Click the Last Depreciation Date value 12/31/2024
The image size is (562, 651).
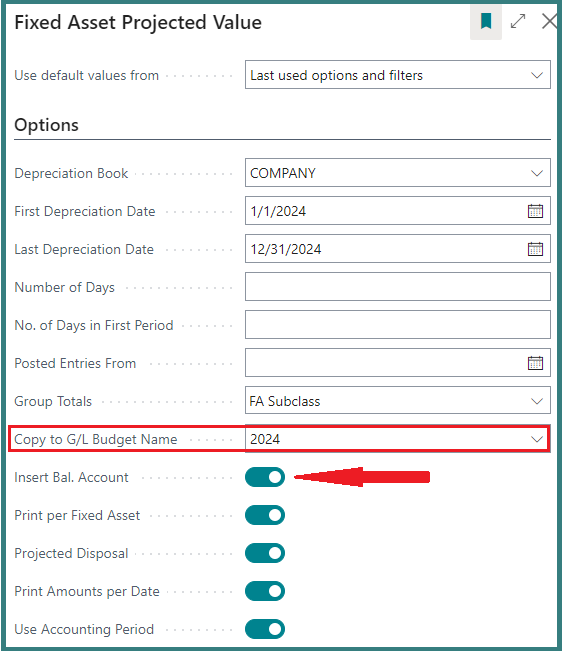pyautogui.click(x=286, y=249)
